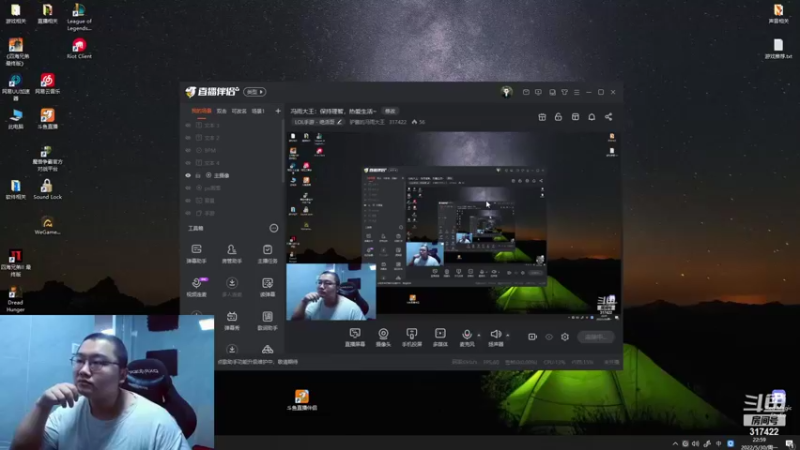The height and width of the screenshot is (450, 800).
Task: Toggle the preview eye icon in bottom toolbar
Action: pyautogui.click(x=549, y=337)
